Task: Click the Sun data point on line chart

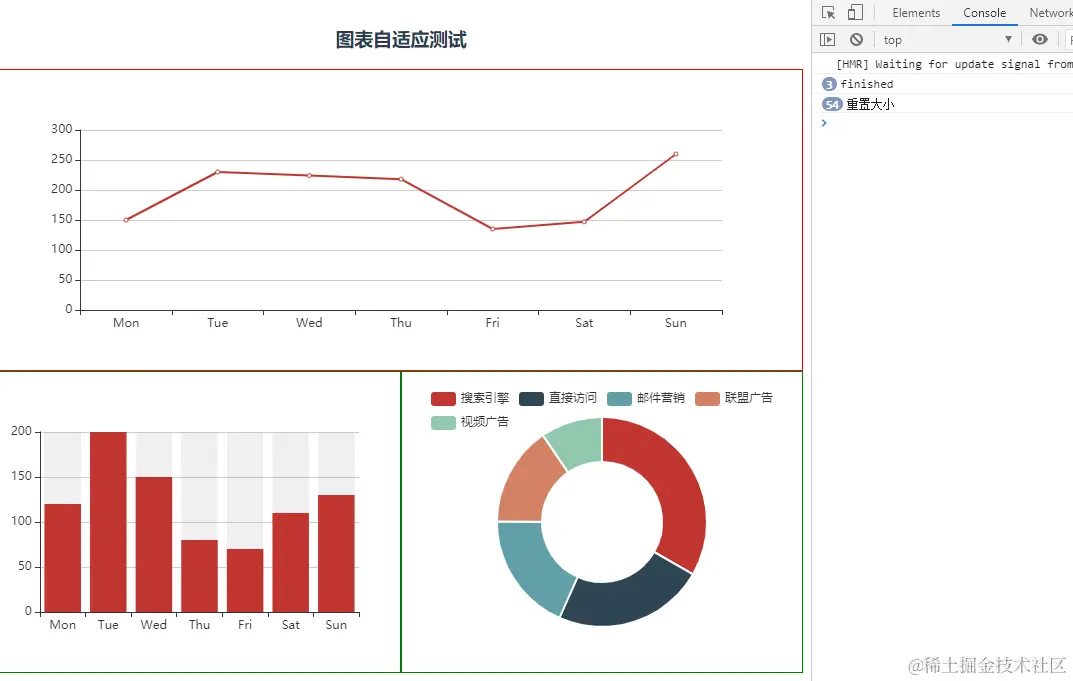Action: 675,154
